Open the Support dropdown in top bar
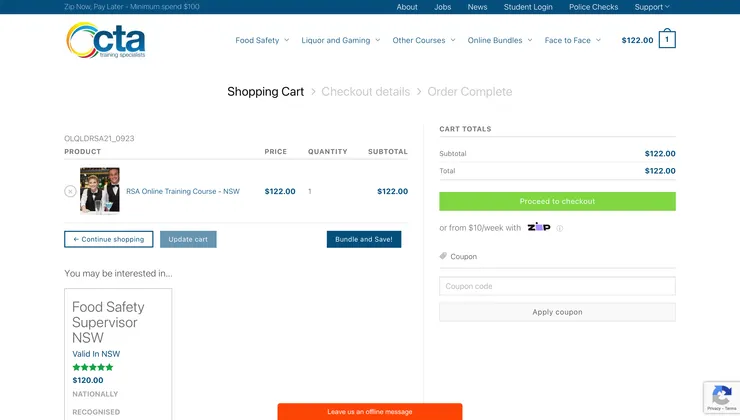 pos(652,7)
